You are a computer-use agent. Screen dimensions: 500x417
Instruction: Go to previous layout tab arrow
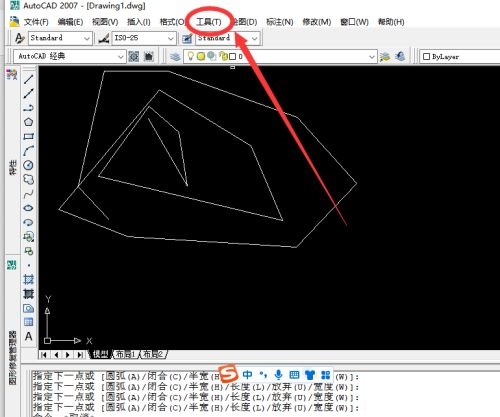(56, 355)
